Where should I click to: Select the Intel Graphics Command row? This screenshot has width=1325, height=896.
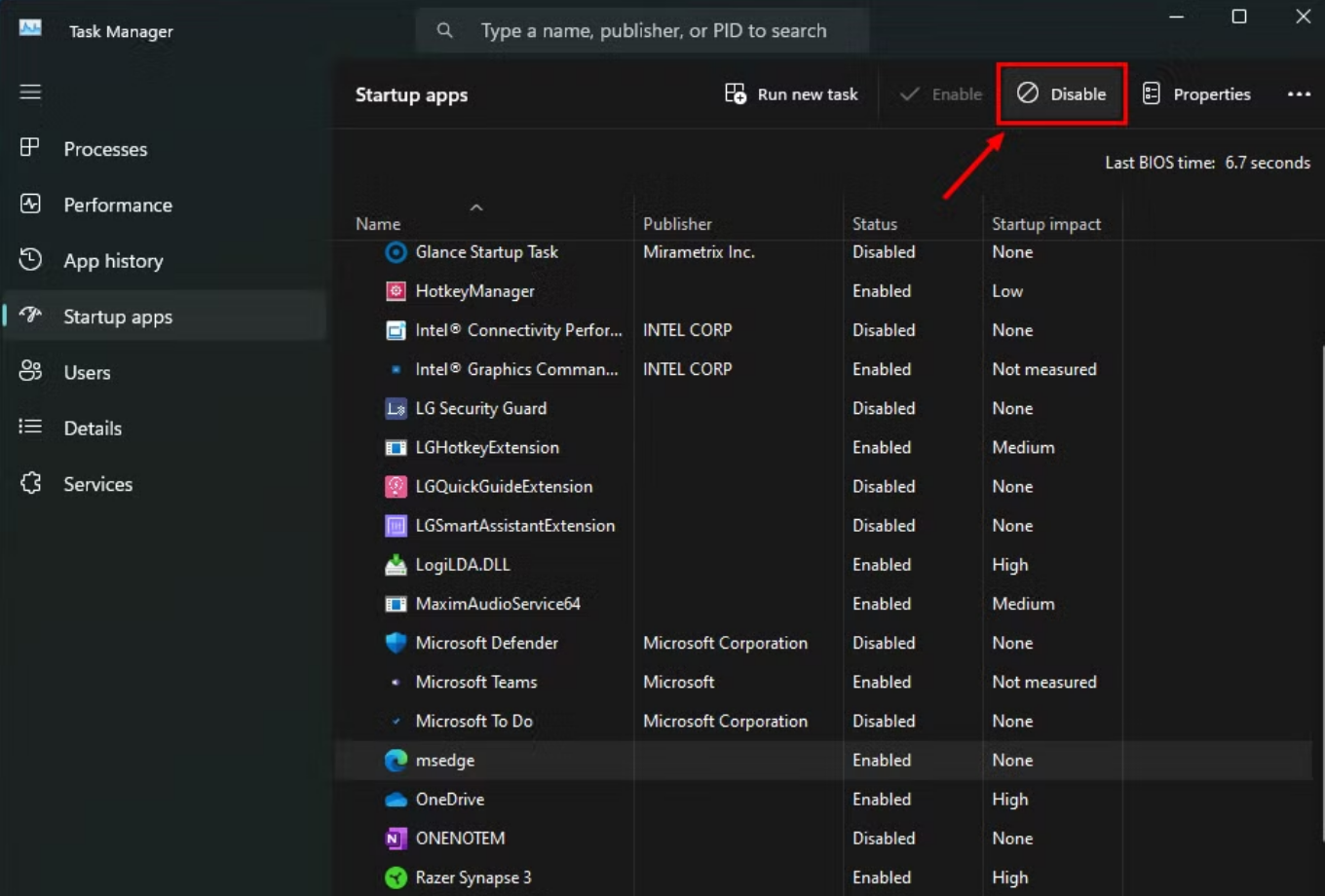(x=823, y=369)
